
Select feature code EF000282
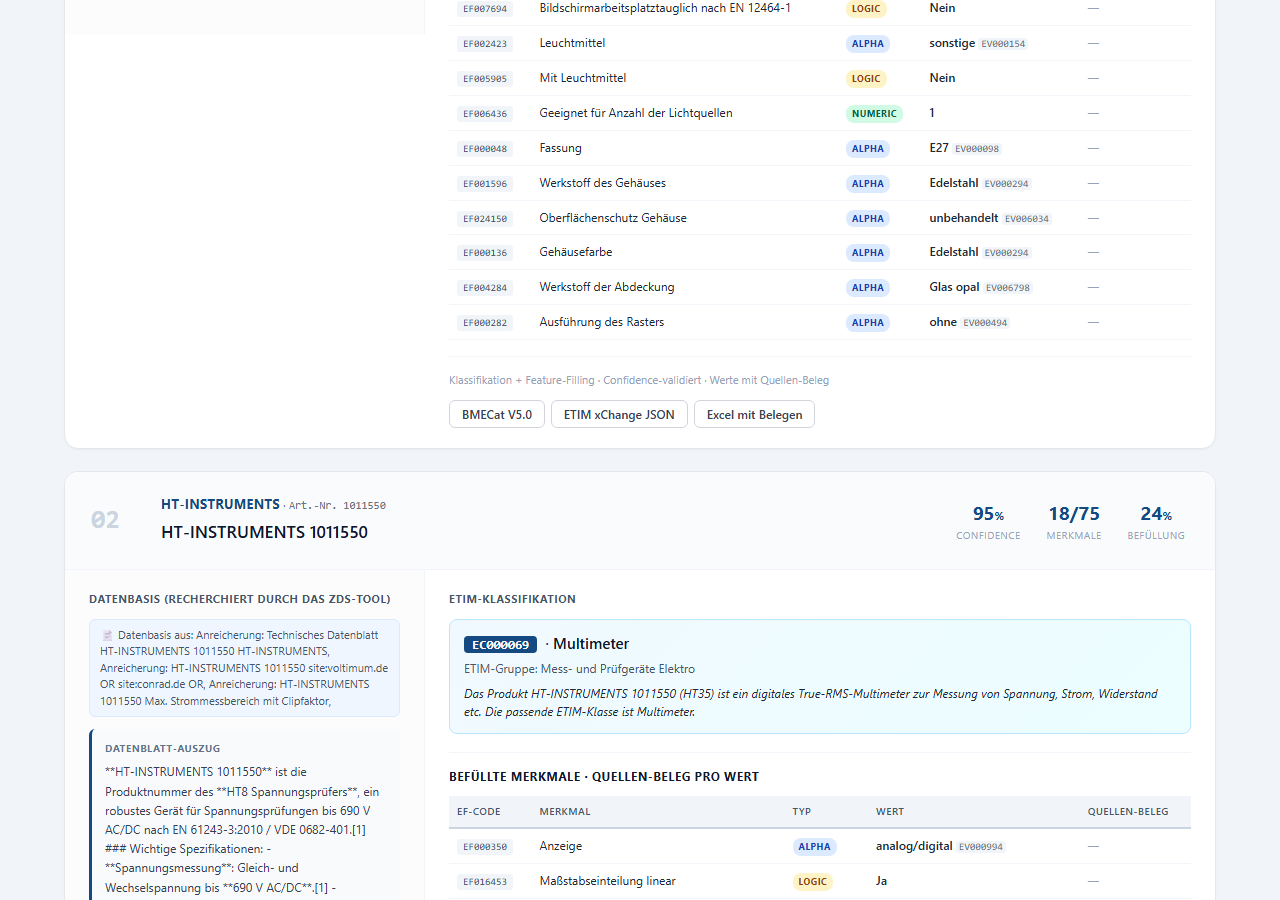pyautogui.click(x=485, y=323)
